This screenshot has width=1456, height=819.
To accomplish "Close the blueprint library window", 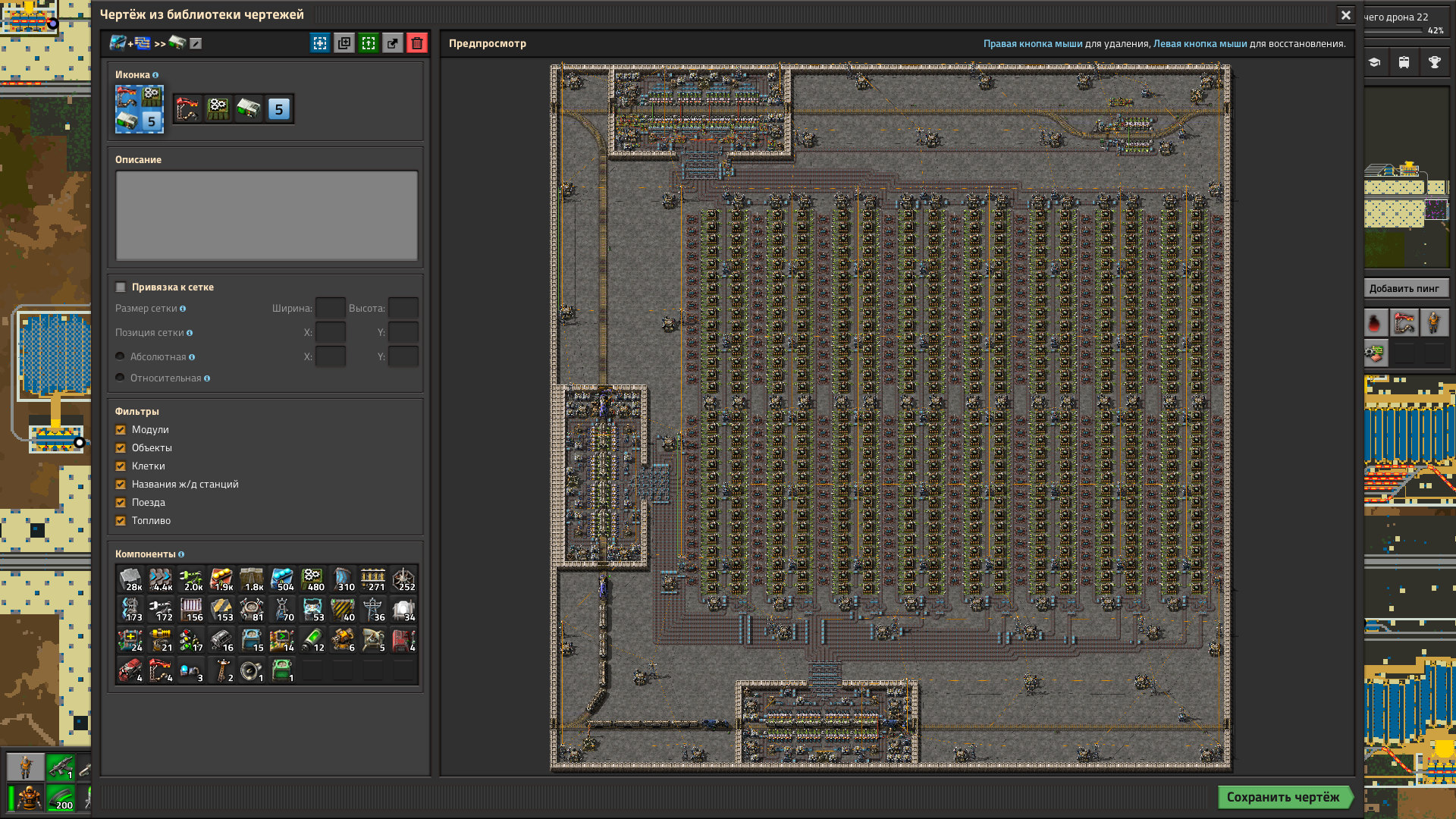I will pyautogui.click(x=1346, y=15).
